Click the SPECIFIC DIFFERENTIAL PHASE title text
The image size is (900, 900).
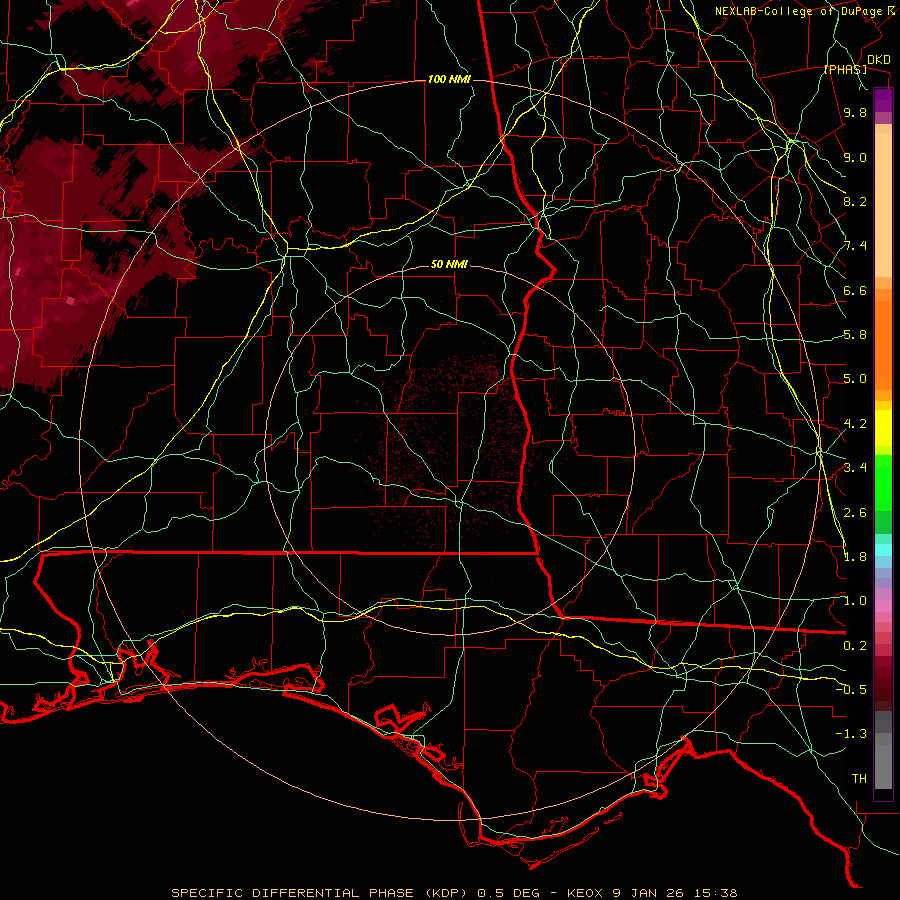point(292,893)
